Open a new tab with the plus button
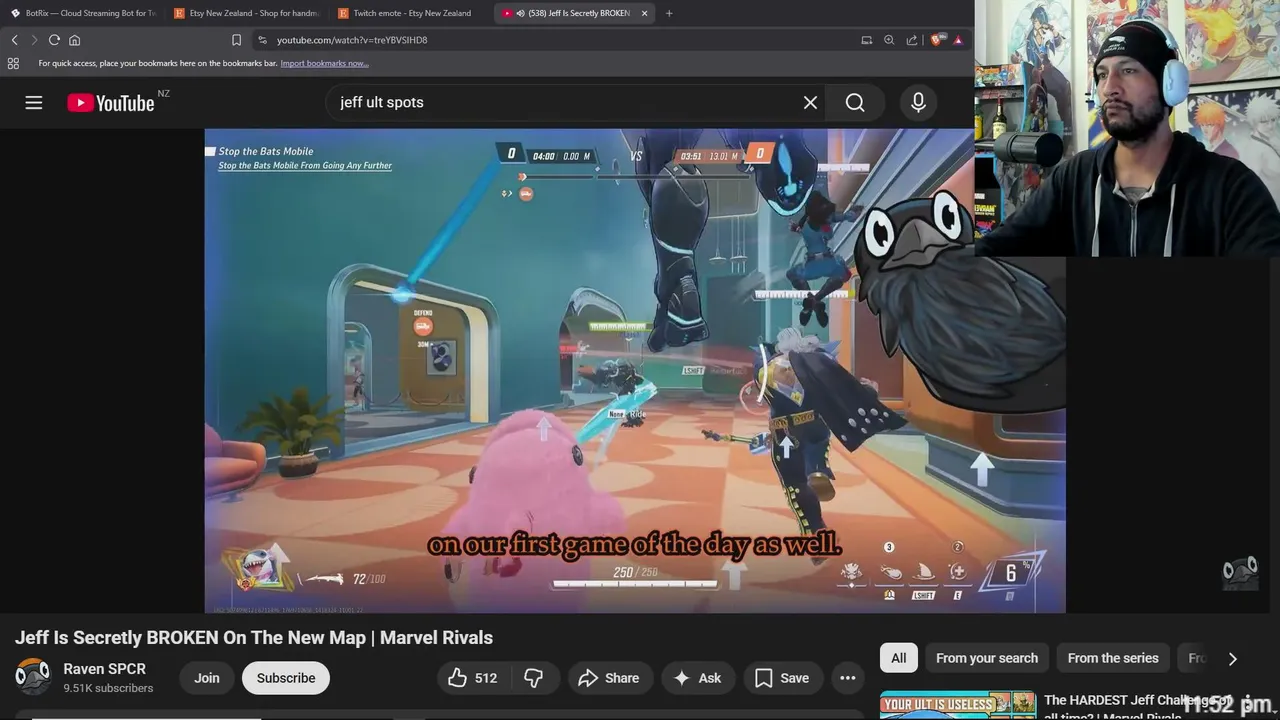Image resolution: width=1280 pixels, height=720 pixels. 669,13
